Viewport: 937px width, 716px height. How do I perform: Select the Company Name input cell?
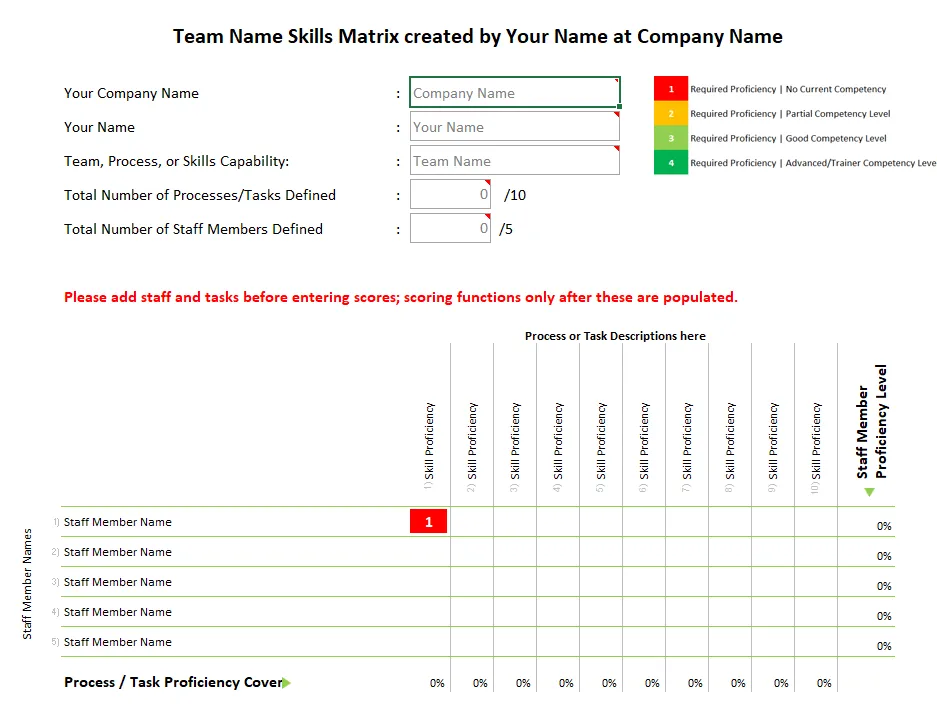pos(515,93)
